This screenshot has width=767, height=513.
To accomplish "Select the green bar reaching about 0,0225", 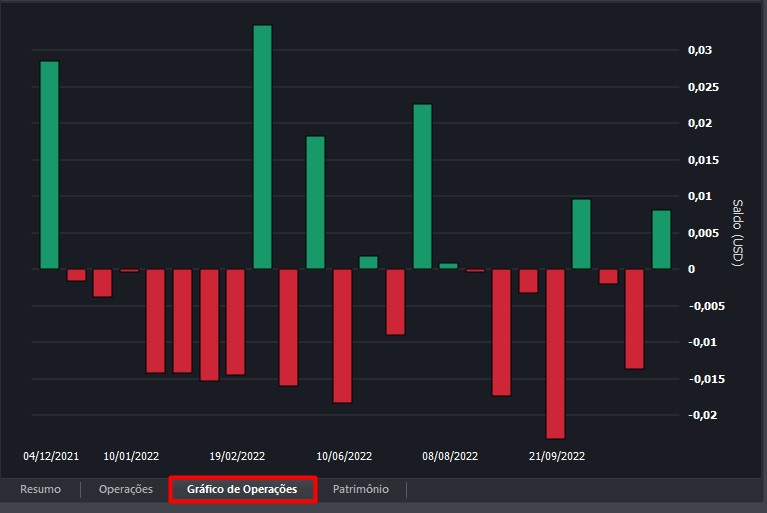I will (x=422, y=186).
